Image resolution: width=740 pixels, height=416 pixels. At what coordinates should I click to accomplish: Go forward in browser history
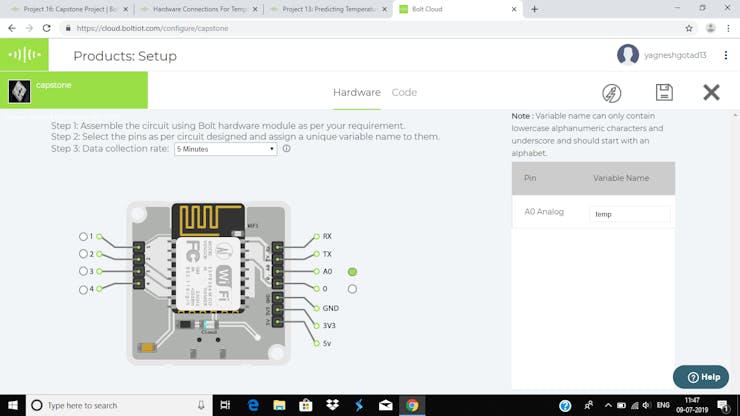coord(29,28)
